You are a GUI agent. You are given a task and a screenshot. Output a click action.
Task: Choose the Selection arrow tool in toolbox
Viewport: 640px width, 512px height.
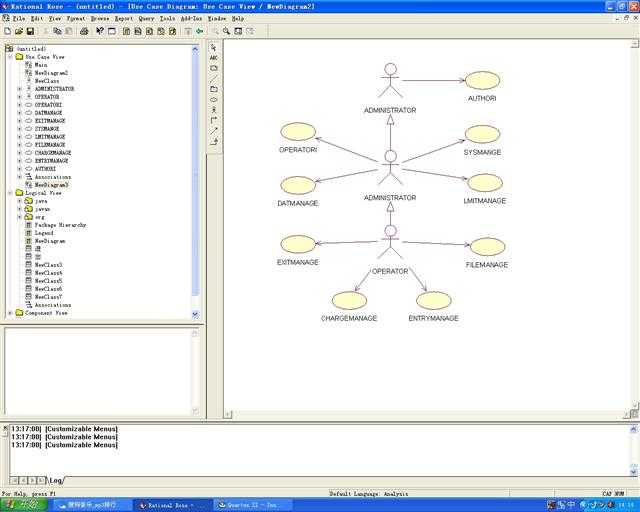[213, 47]
